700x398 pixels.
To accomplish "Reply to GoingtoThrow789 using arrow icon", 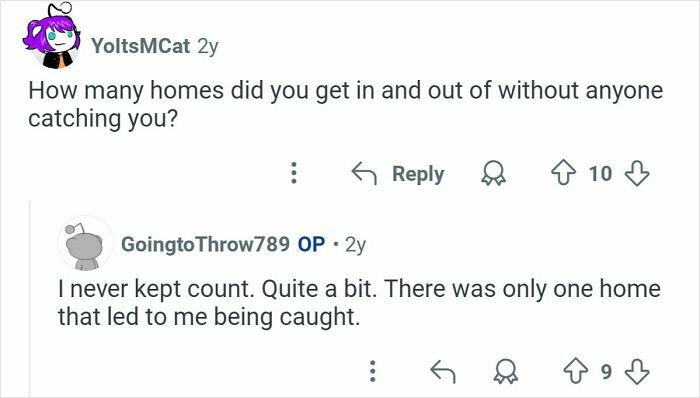I will point(442,372).
